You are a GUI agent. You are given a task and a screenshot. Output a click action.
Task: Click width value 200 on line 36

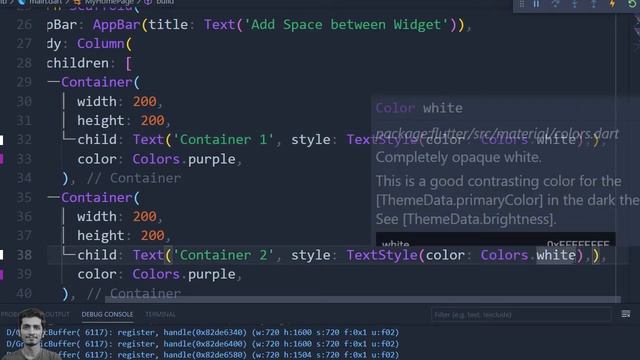point(144,216)
